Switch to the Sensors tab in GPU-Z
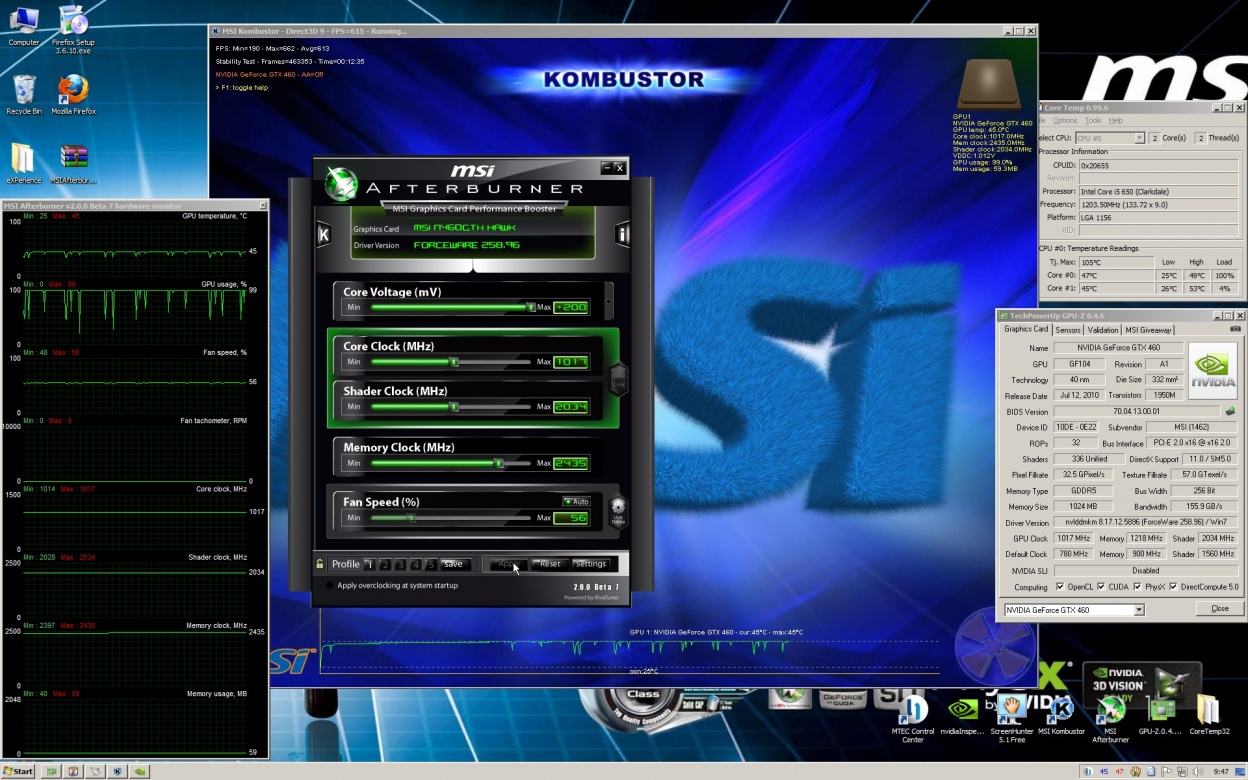 [1067, 329]
